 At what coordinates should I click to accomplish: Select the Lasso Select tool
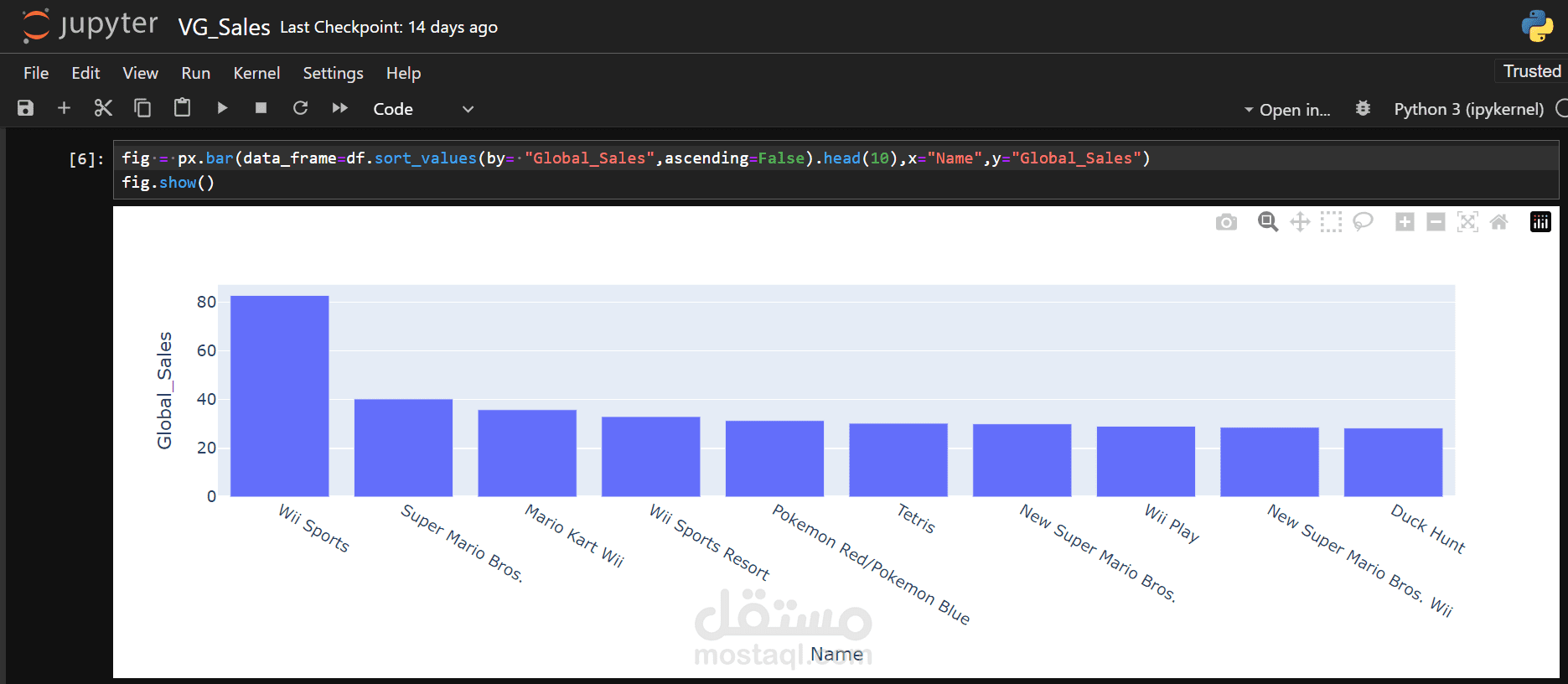tap(1363, 221)
